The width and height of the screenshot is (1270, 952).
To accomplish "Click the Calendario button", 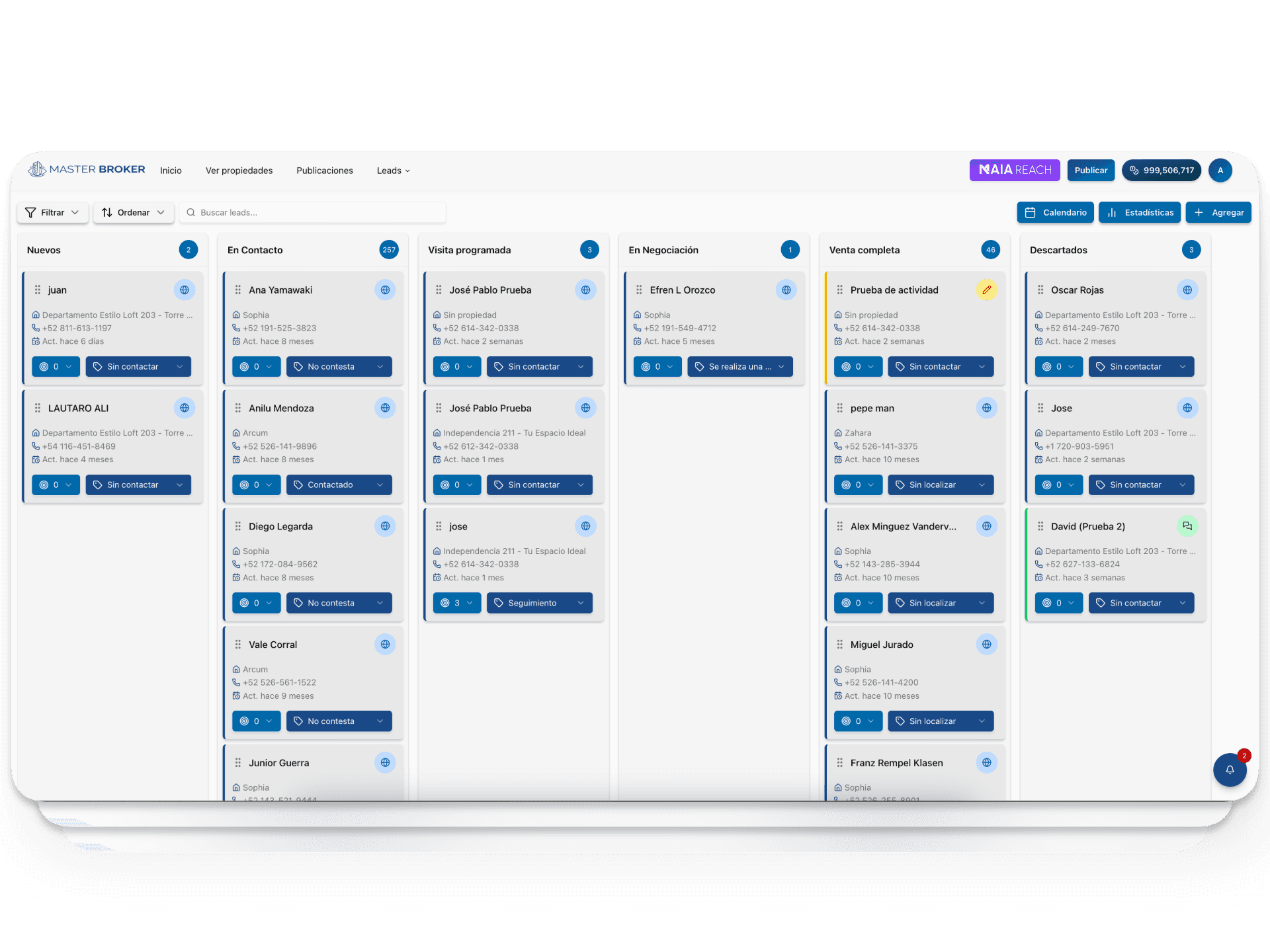I will click(x=1055, y=212).
